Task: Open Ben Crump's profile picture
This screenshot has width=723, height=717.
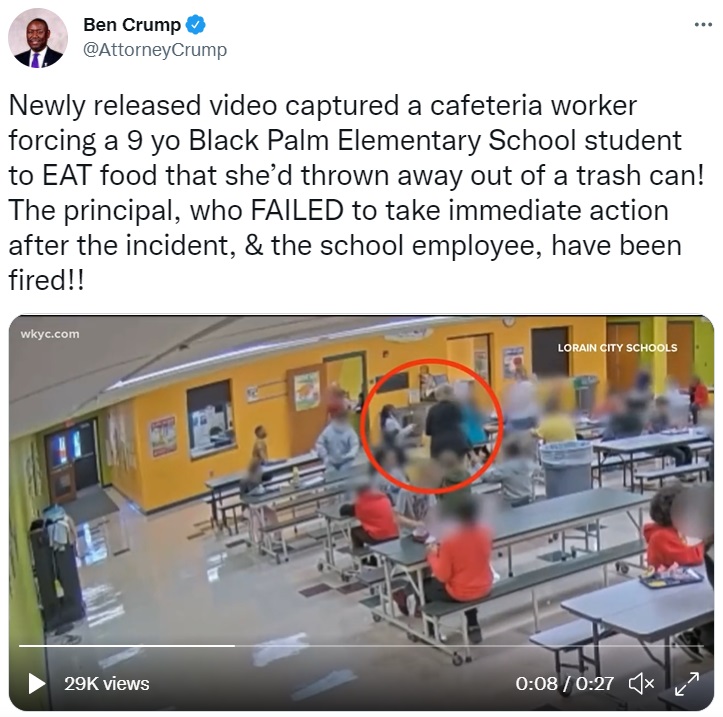Action: pos(38,38)
